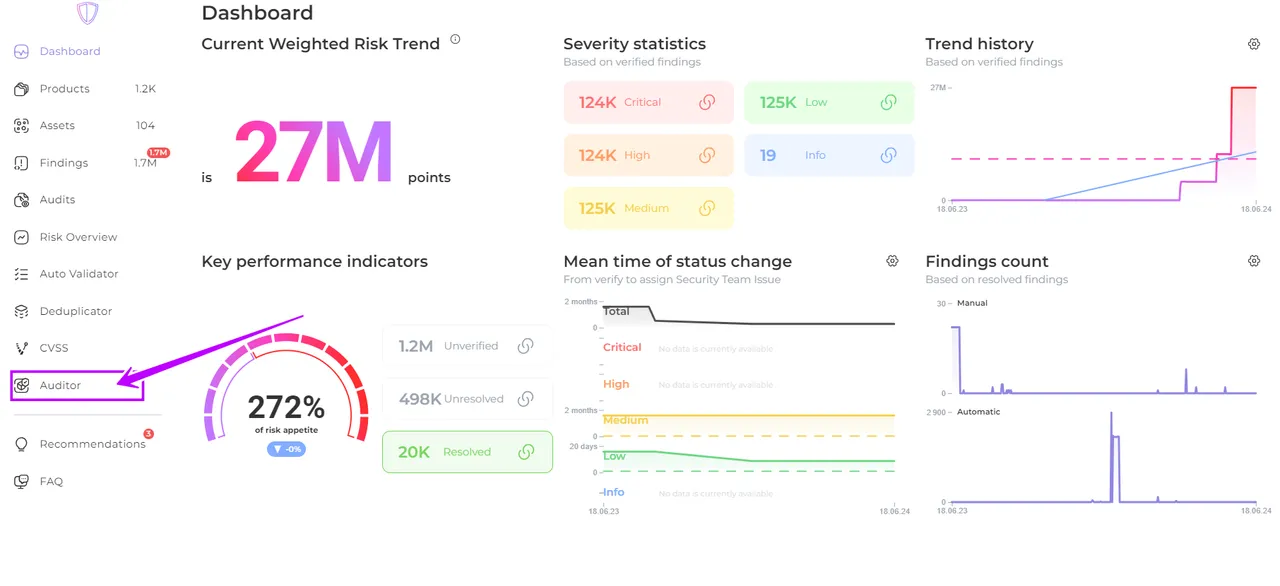Click the link icon on the Info severity card
1280x586 pixels.
[x=888, y=155]
